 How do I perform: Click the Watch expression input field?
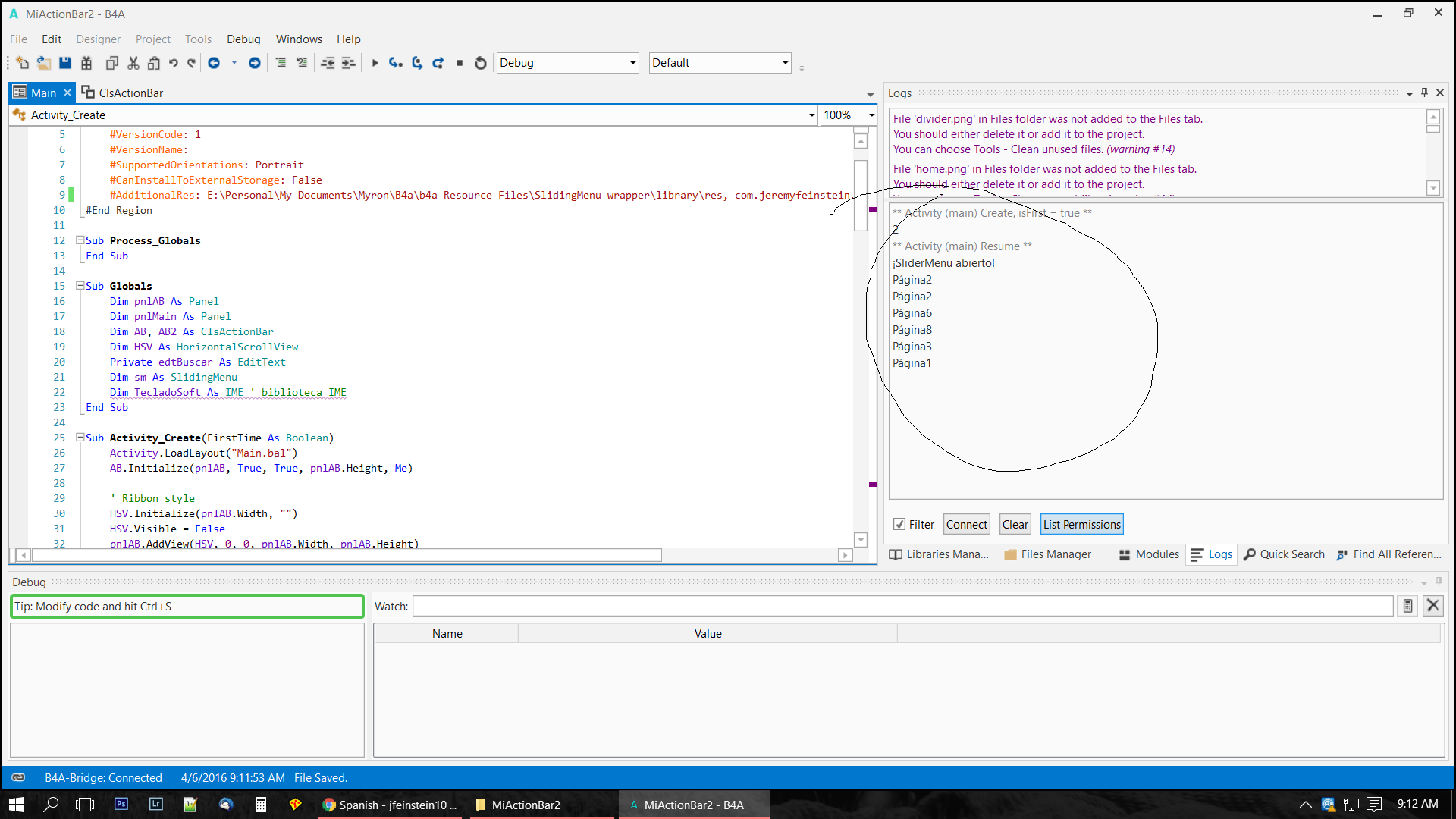pos(902,606)
